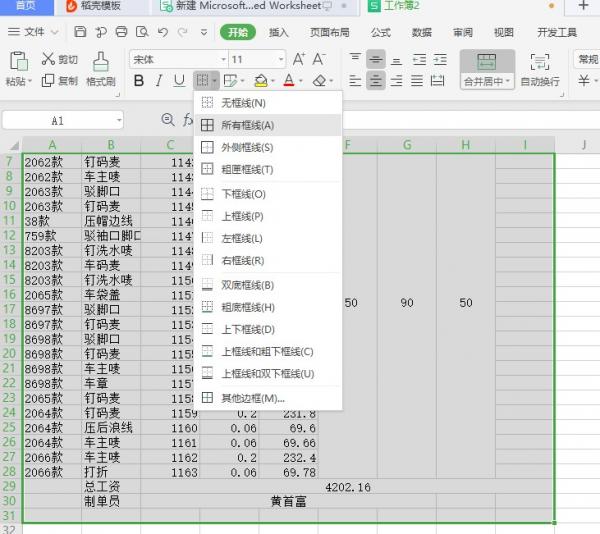The image size is (600, 534).
Task: Click the fx insert function icon
Action: 188,120
